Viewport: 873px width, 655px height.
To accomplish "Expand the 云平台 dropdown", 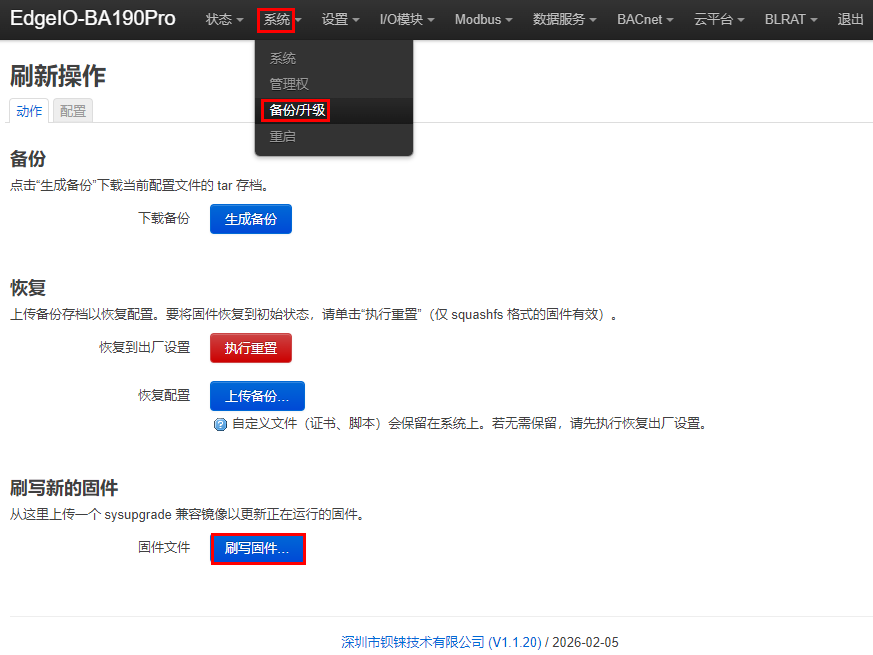I will [719, 19].
